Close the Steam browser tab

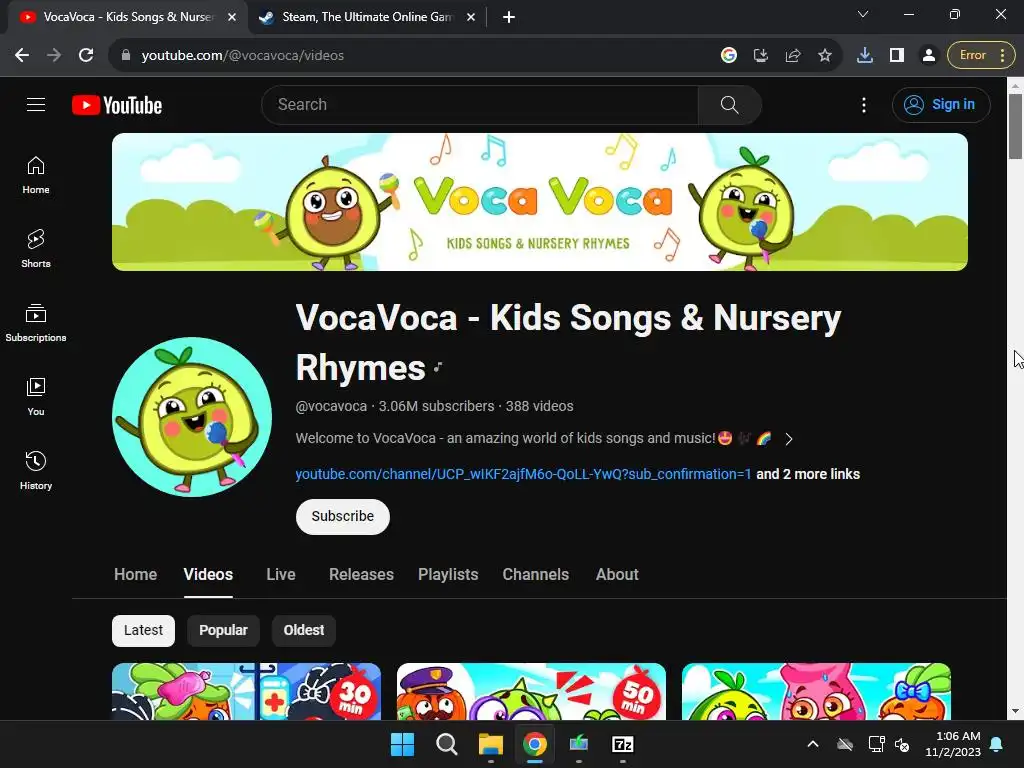pos(471,17)
